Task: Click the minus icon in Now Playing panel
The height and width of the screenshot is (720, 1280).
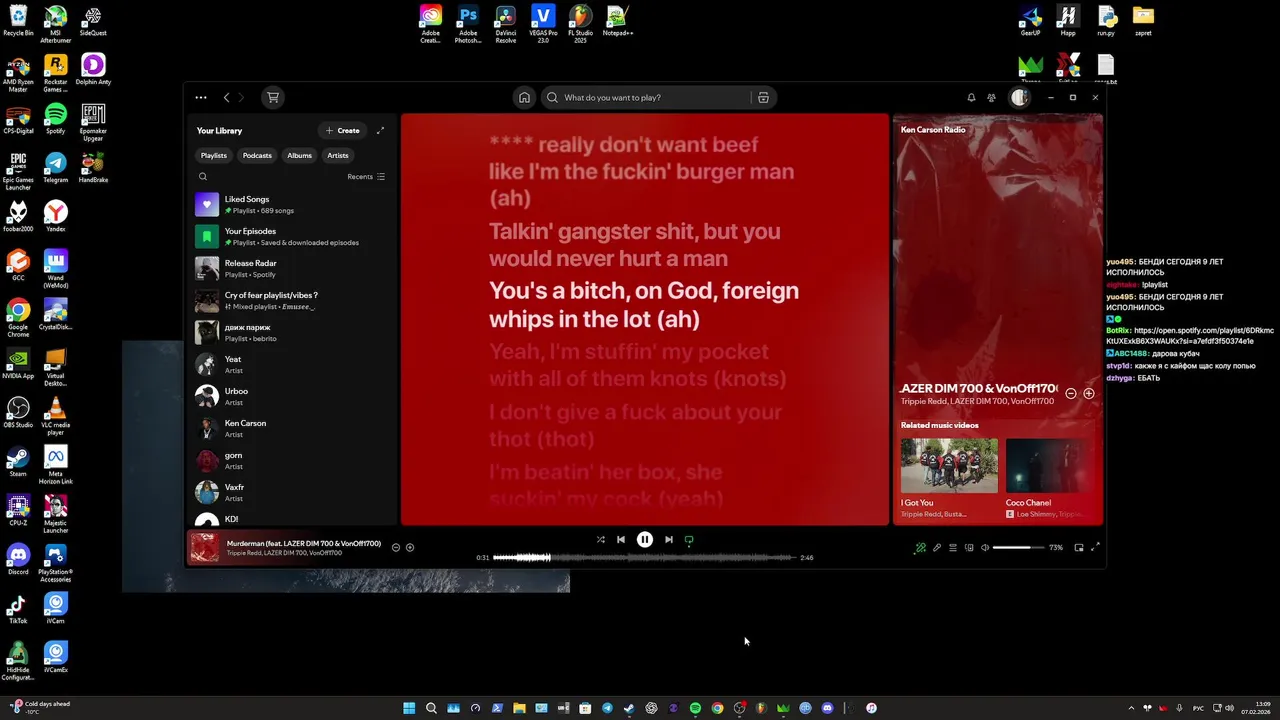Action: (x=1070, y=394)
